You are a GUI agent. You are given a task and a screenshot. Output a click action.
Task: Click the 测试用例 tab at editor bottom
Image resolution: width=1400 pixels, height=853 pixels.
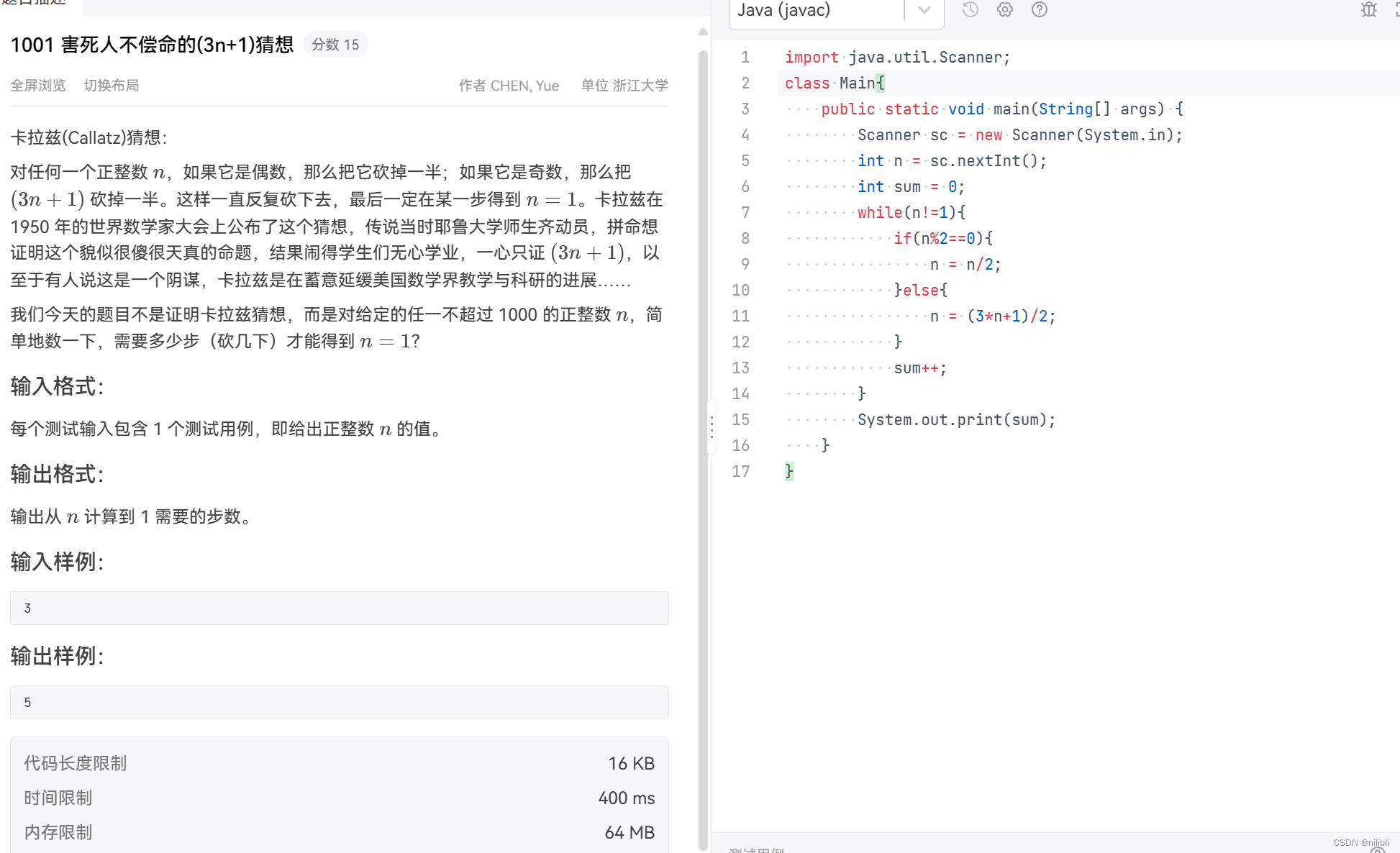point(755,849)
